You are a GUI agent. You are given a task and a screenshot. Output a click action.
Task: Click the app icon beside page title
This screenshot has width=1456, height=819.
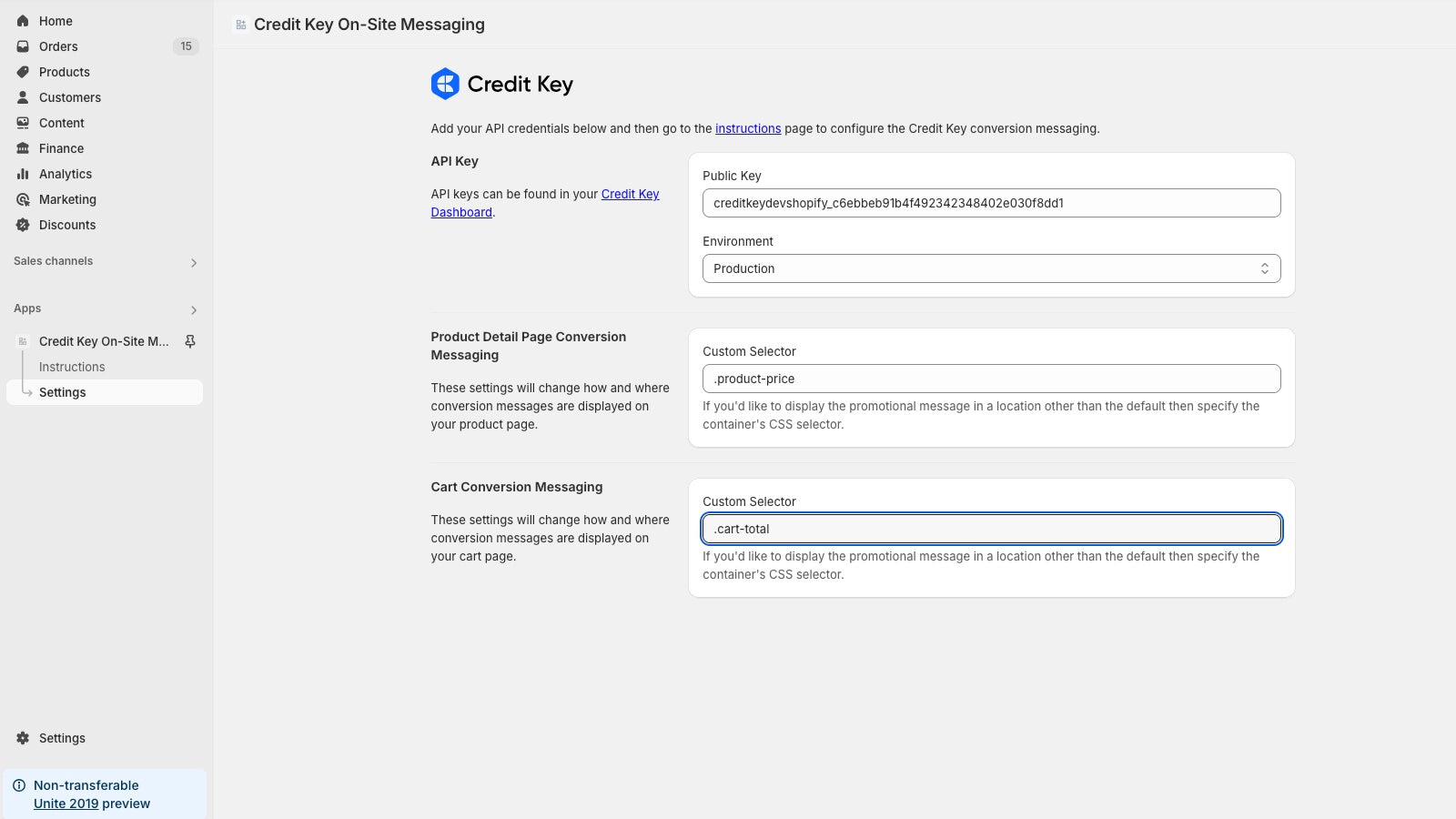pyautogui.click(x=241, y=25)
